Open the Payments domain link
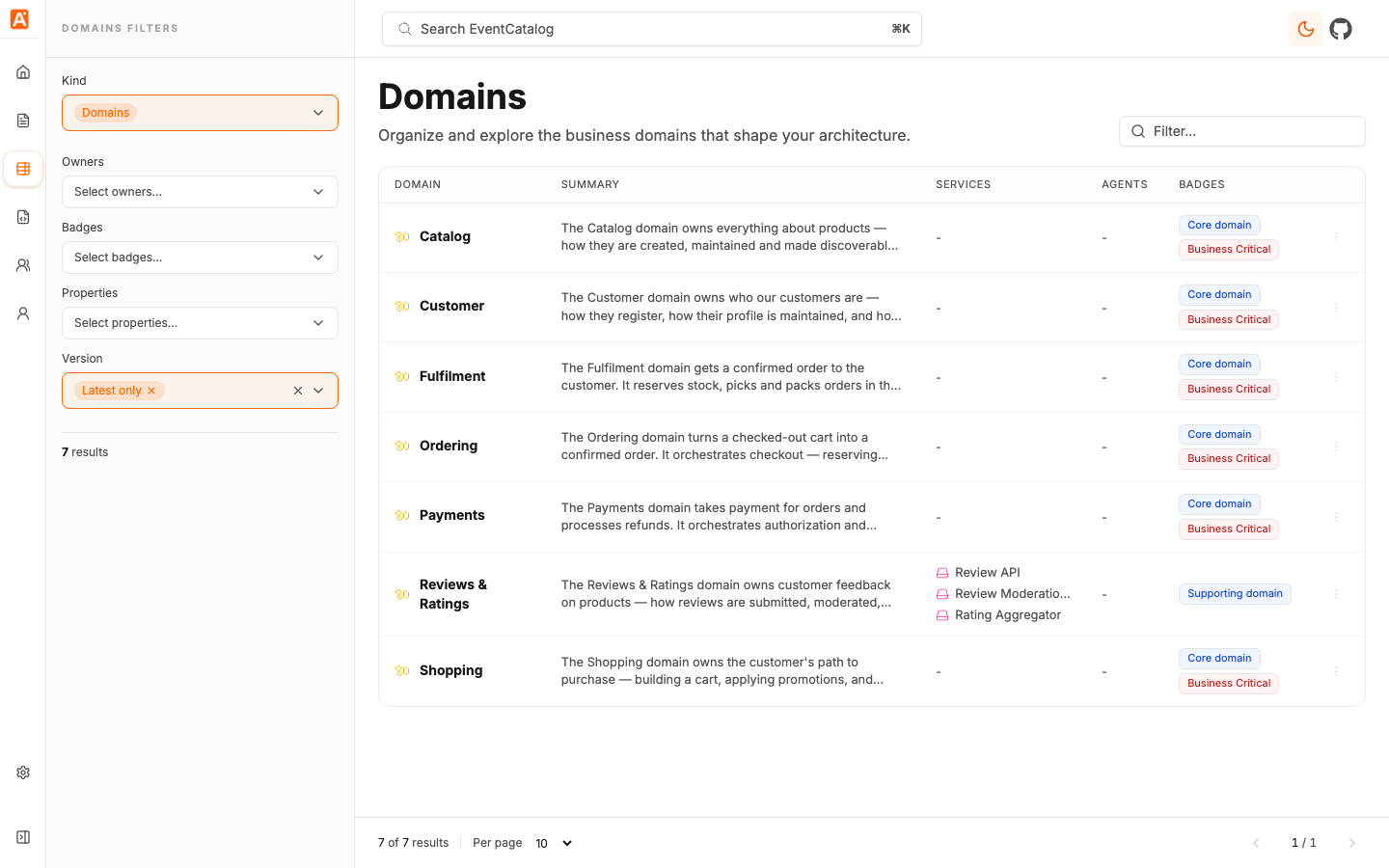The image size is (1389, 868). 452,515
